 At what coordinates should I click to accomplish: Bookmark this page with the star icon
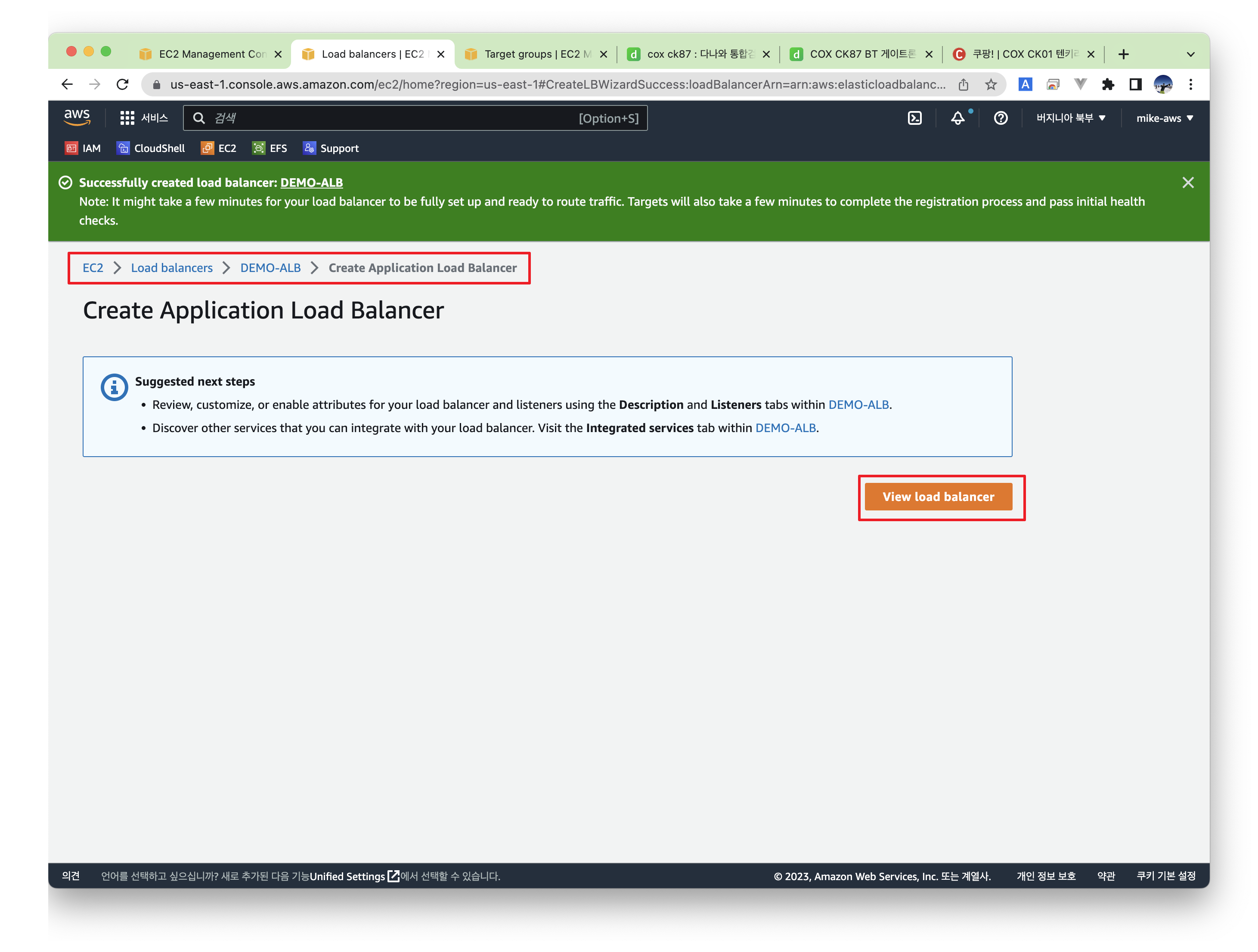(x=991, y=85)
